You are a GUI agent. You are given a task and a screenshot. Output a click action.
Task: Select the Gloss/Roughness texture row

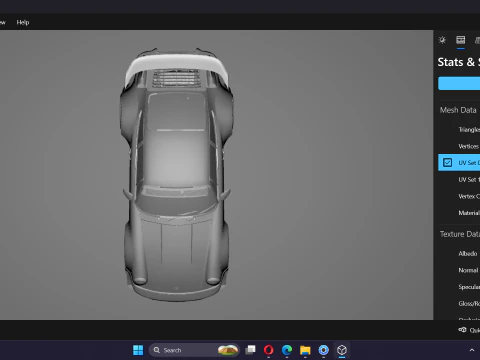point(459,303)
